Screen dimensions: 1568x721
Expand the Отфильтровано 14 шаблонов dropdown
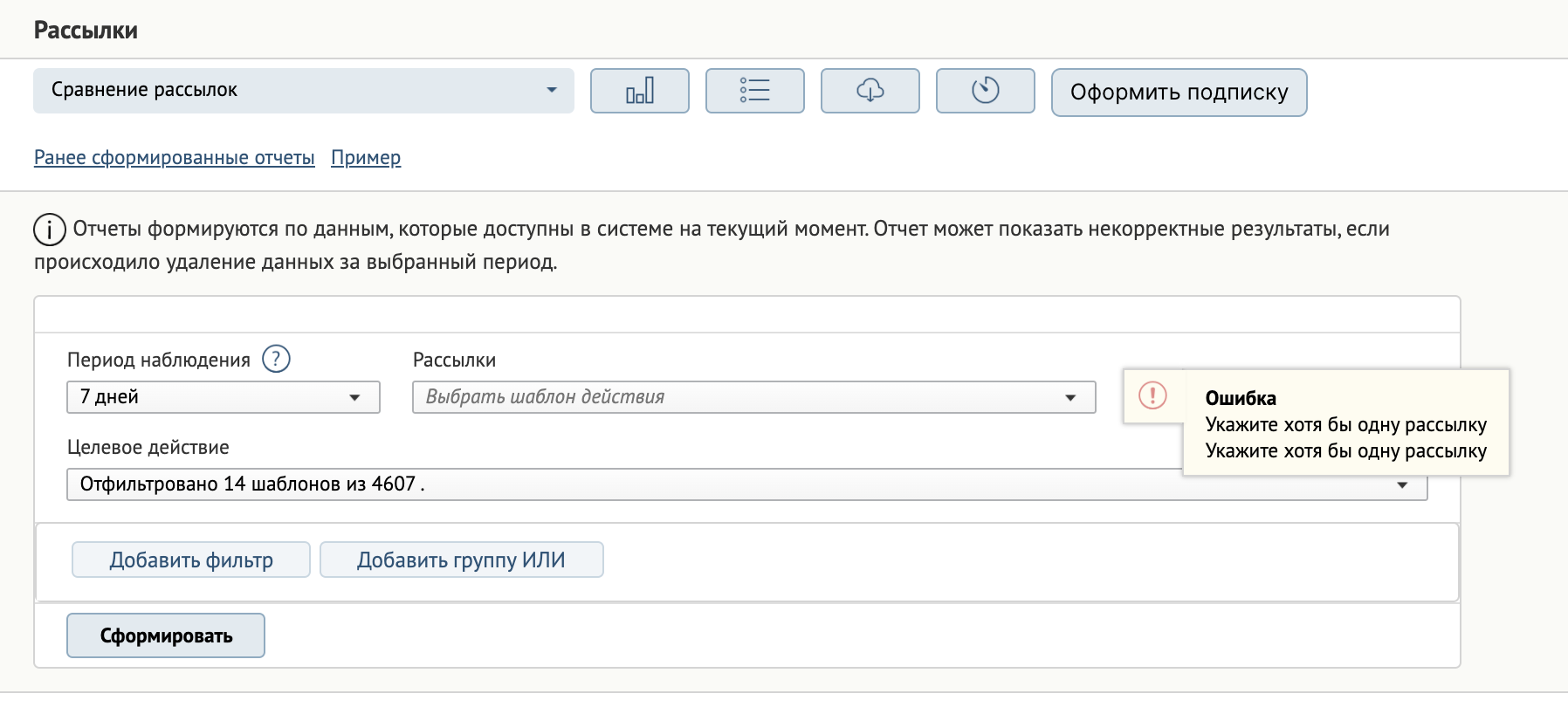pos(747,484)
